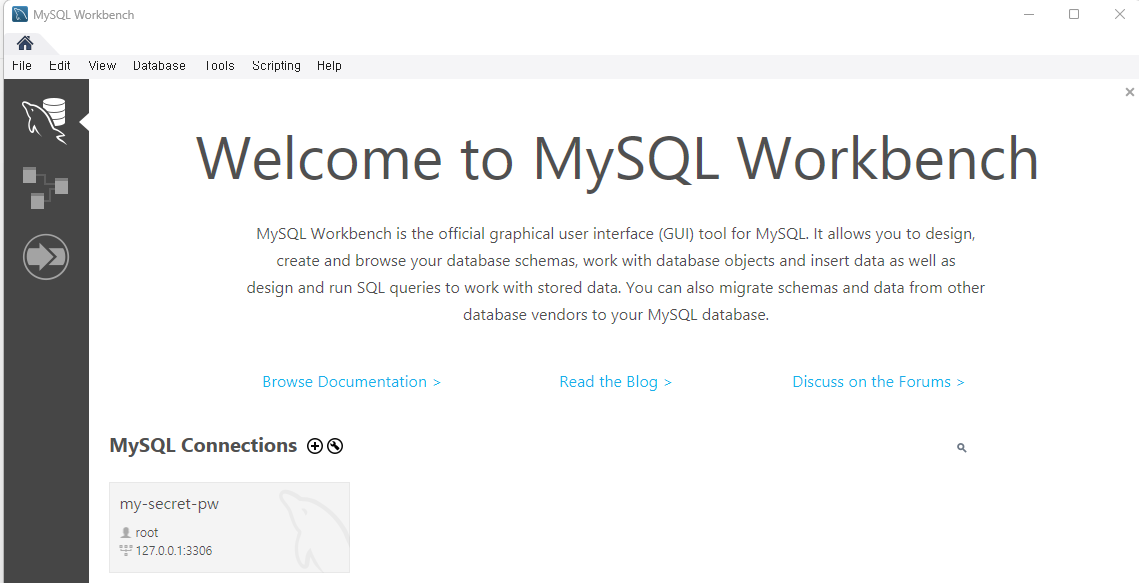Open the Edit menu

click(x=60, y=65)
